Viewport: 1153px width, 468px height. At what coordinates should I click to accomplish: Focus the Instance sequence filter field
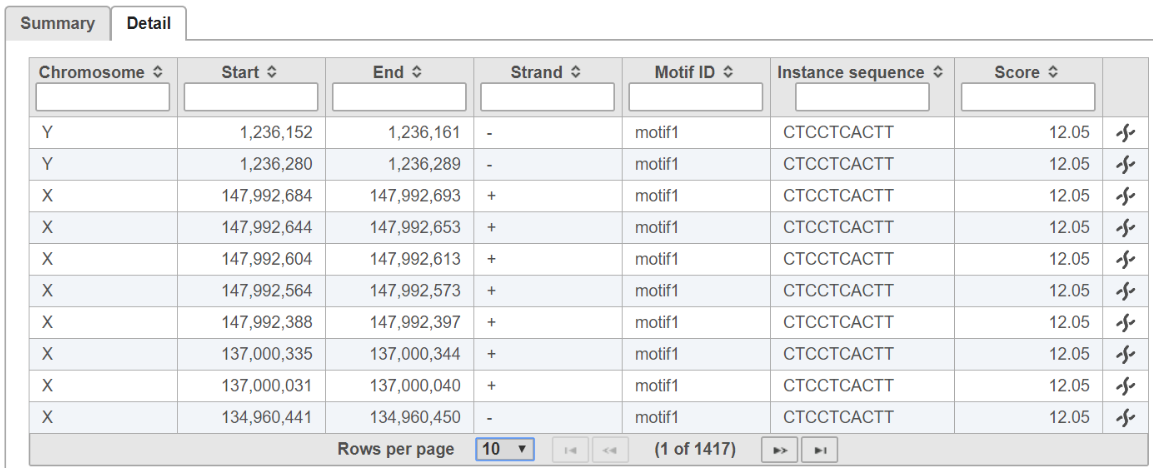(x=862, y=97)
